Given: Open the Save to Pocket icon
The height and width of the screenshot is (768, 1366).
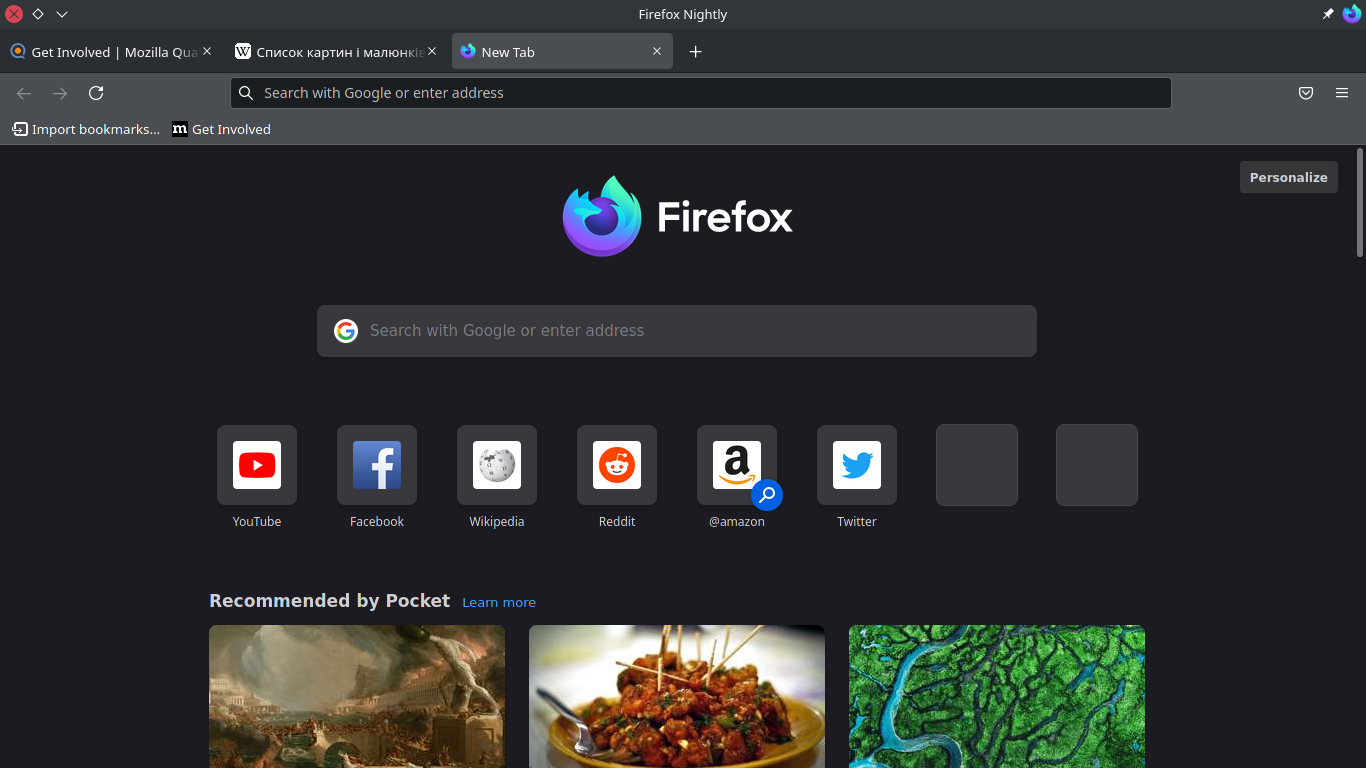Looking at the screenshot, I should [1306, 93].
